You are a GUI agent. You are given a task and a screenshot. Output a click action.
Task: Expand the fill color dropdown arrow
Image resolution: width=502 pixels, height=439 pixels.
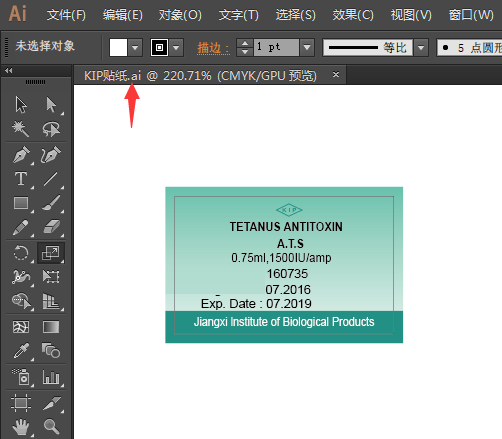click(135, 48)
